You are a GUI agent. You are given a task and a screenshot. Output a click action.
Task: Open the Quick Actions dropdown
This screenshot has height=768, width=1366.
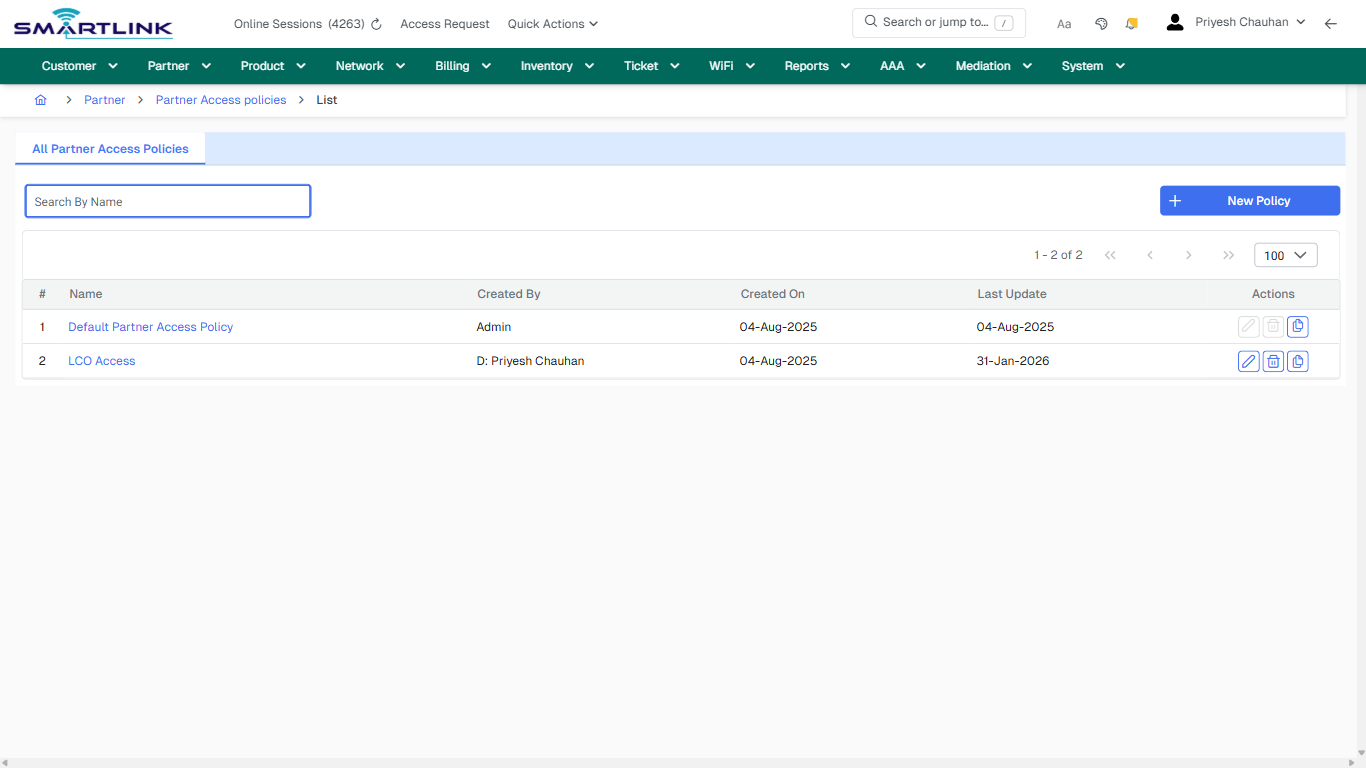(552, 23)
